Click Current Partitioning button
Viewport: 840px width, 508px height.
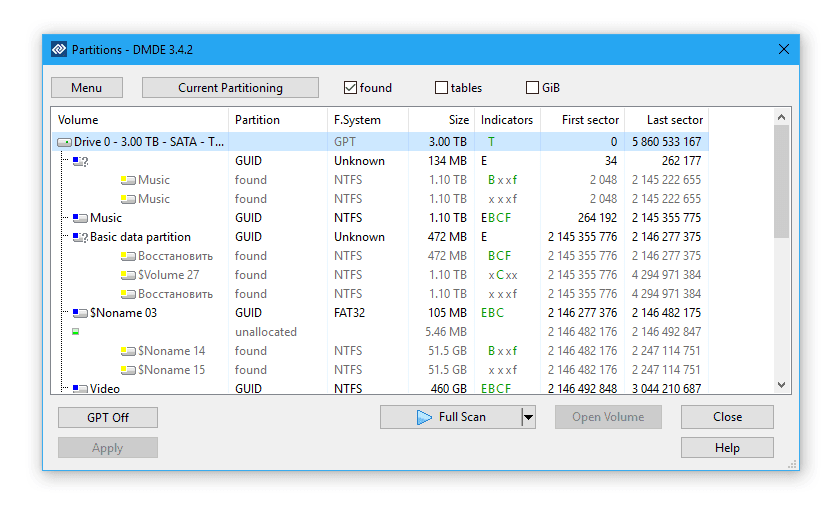pyautogui.click(x=230, y=87)
